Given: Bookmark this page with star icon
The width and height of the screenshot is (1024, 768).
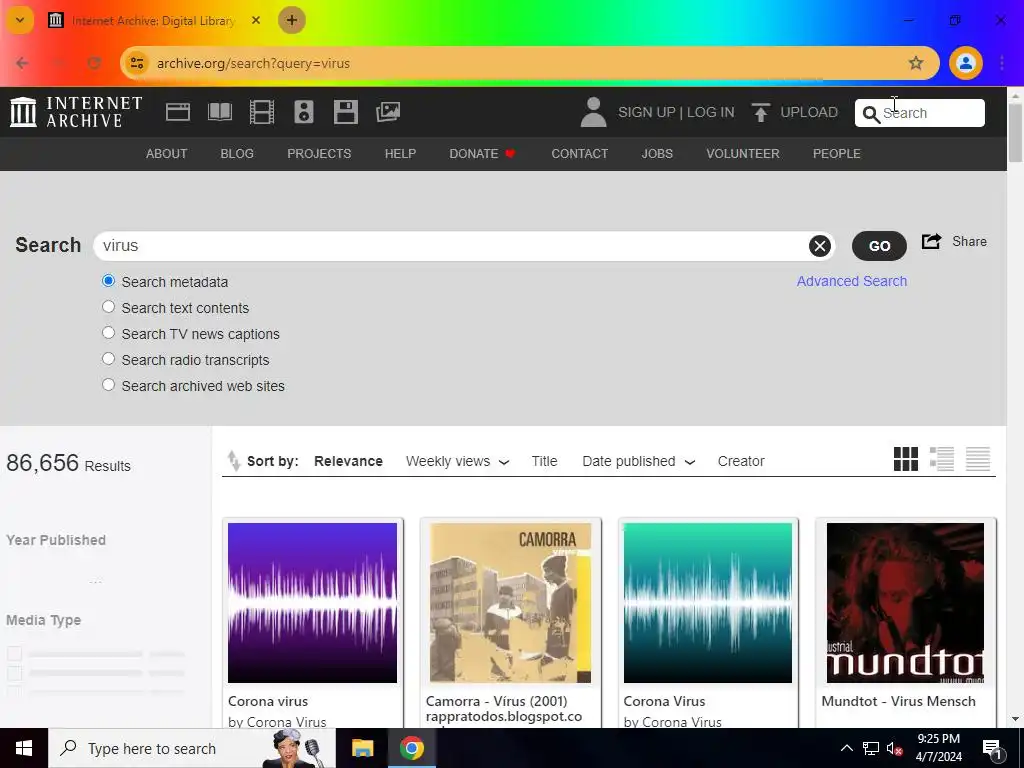Looking at the screenshot, I should click(x=916, y=63).
